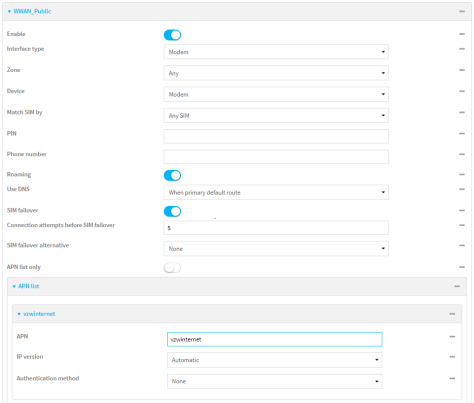Open the dash menu on vzwinternet header
The width and height of the screenshot is (474, 403).
(x=452, y=314)
